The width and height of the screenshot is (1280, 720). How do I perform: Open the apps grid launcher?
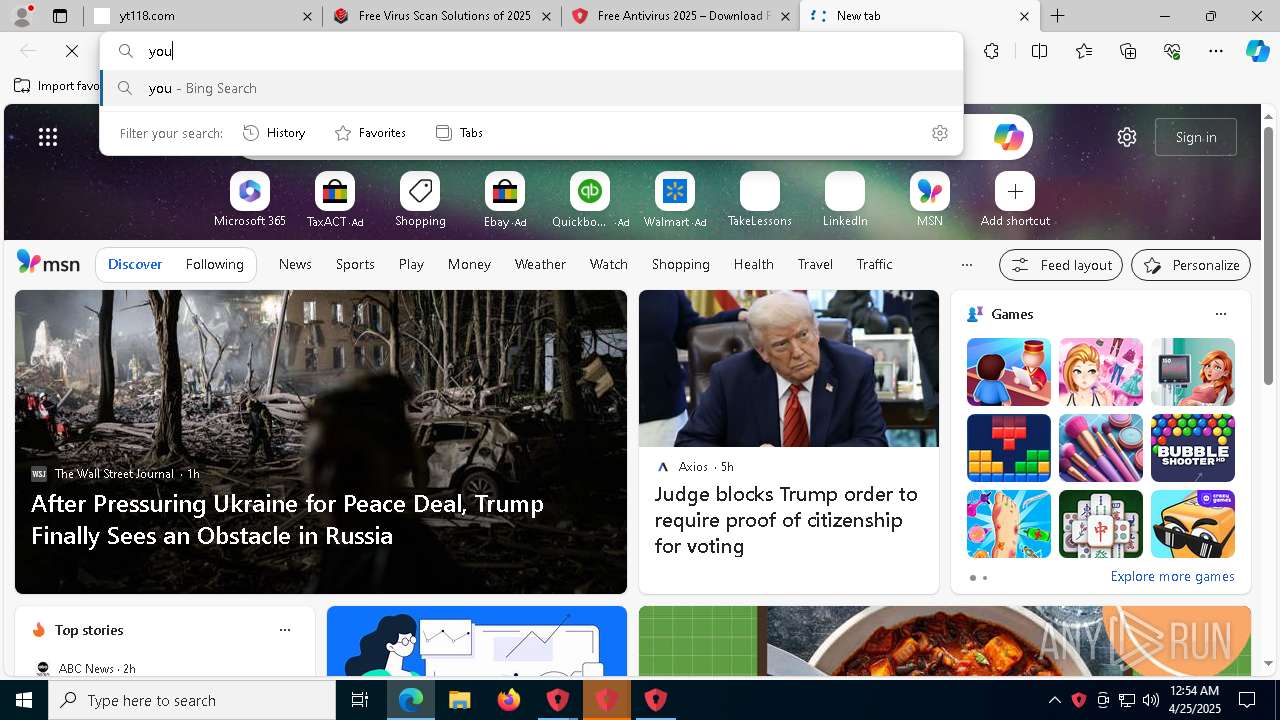[48, 137]
